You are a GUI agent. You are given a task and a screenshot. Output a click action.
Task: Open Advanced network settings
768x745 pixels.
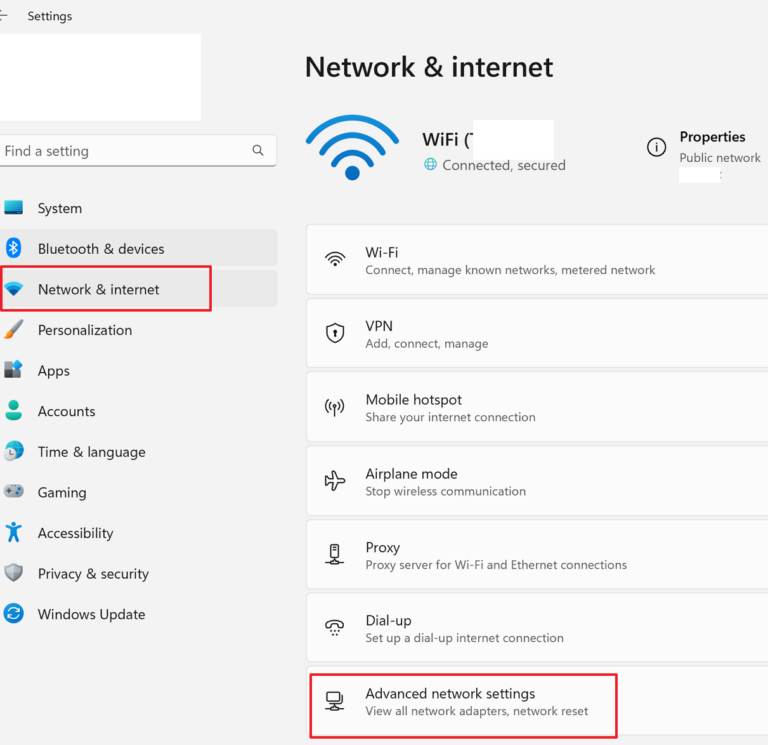coord(537,701)
